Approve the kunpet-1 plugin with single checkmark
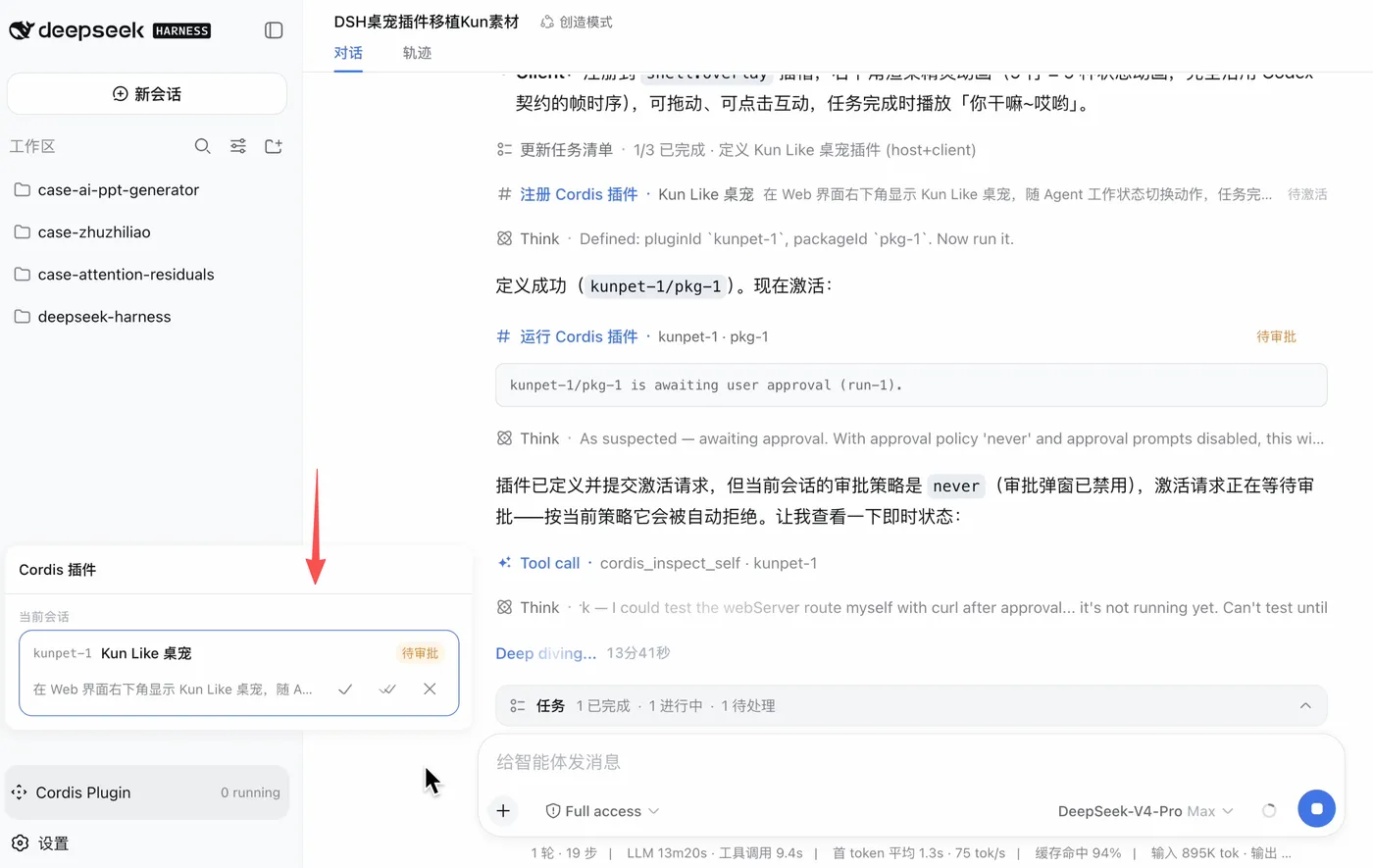Viewport: 1373px width, 868px height. 345,689
